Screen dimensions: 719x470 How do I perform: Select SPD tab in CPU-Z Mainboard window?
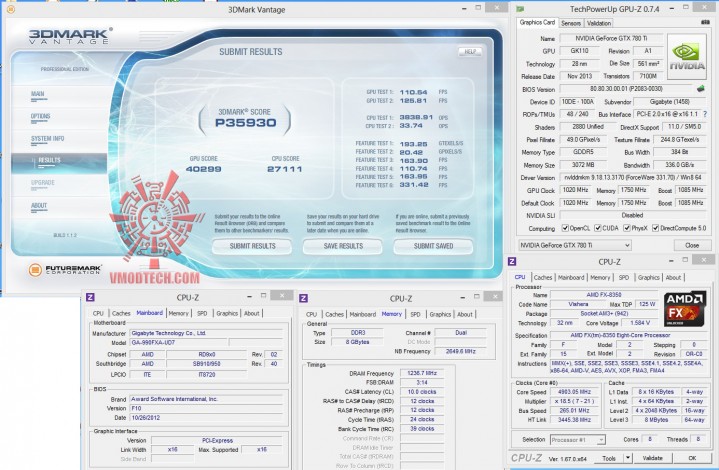pos(202,313)
